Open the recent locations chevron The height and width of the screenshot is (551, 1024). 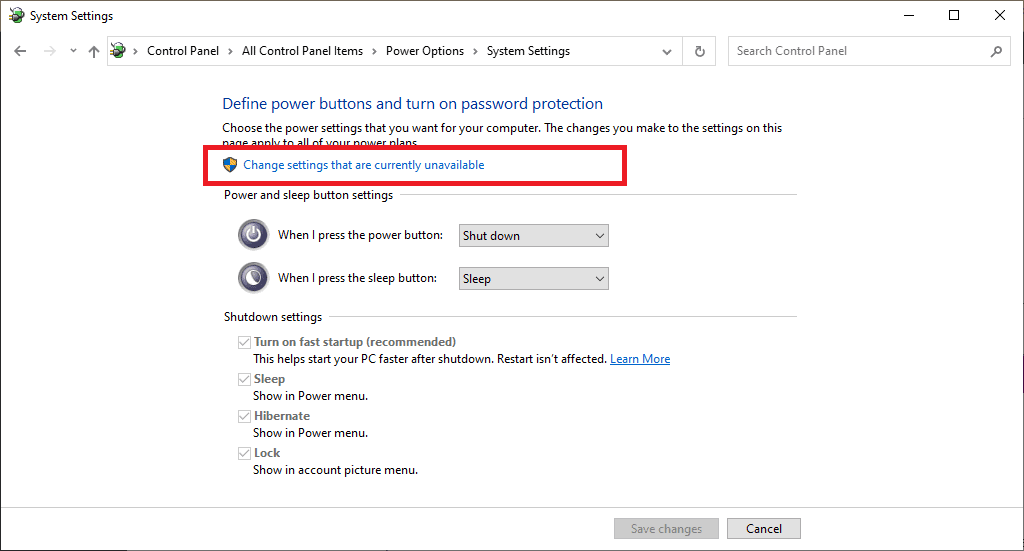click(x=73, y=51)
